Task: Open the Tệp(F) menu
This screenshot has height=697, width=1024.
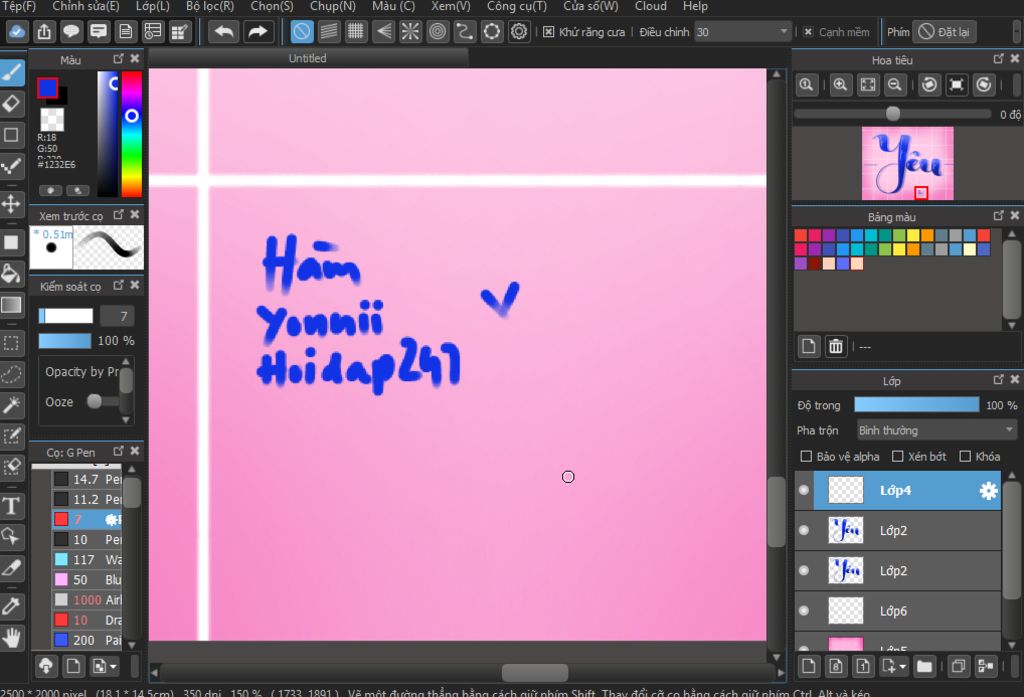Action: [x=18, y=7]
